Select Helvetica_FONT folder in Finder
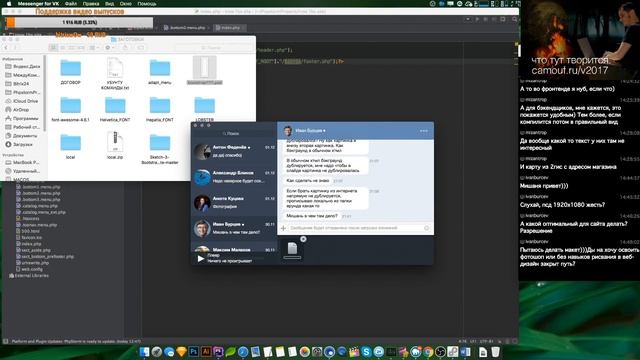The image size is (640, 360). pos(115,109)
